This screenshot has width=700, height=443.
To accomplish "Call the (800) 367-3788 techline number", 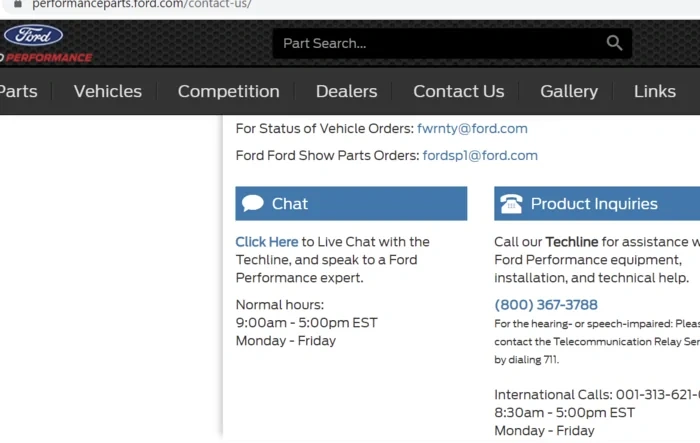I will point(546,305).
